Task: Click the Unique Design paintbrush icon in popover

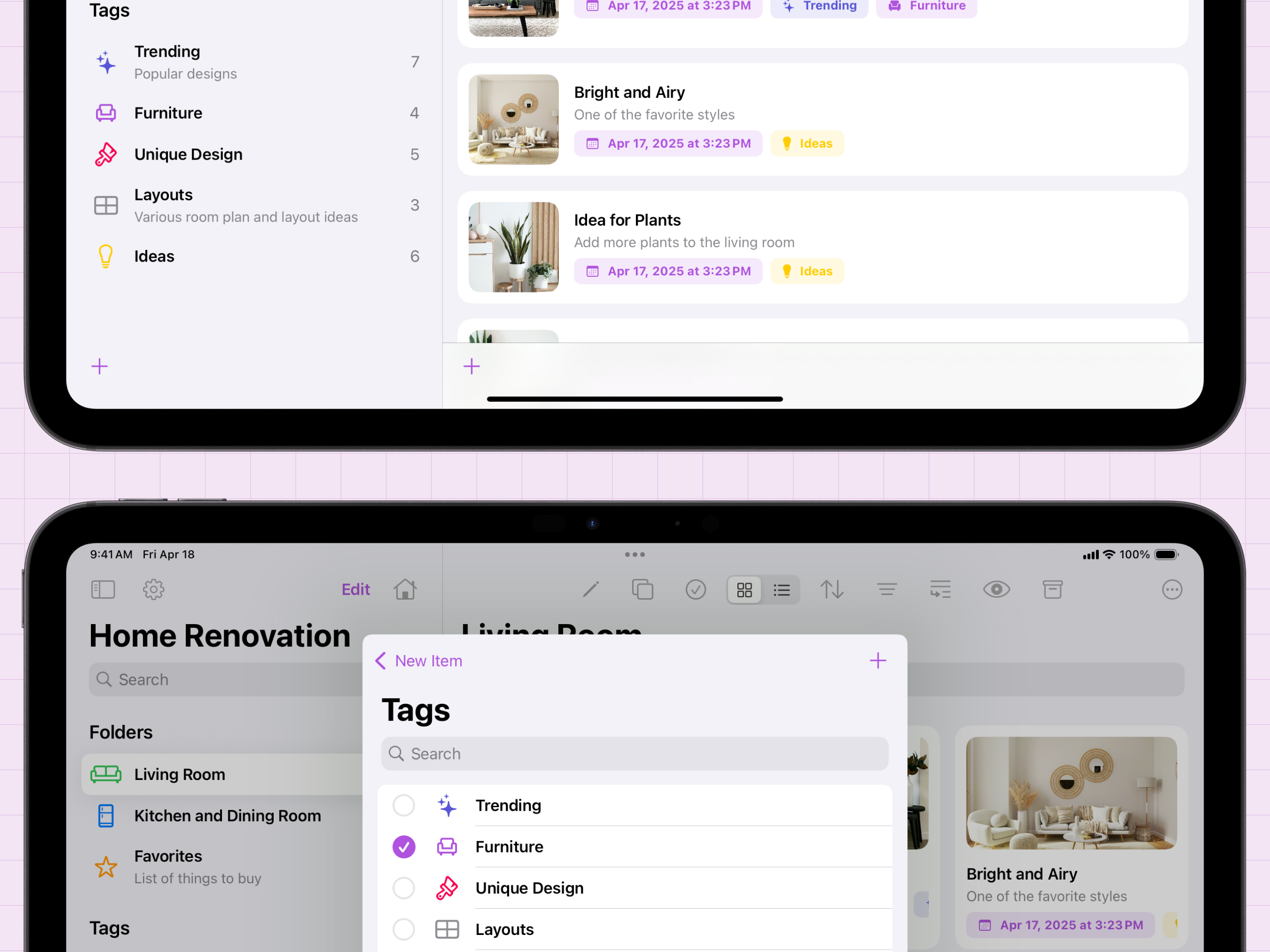Action: tap(447, 888)
